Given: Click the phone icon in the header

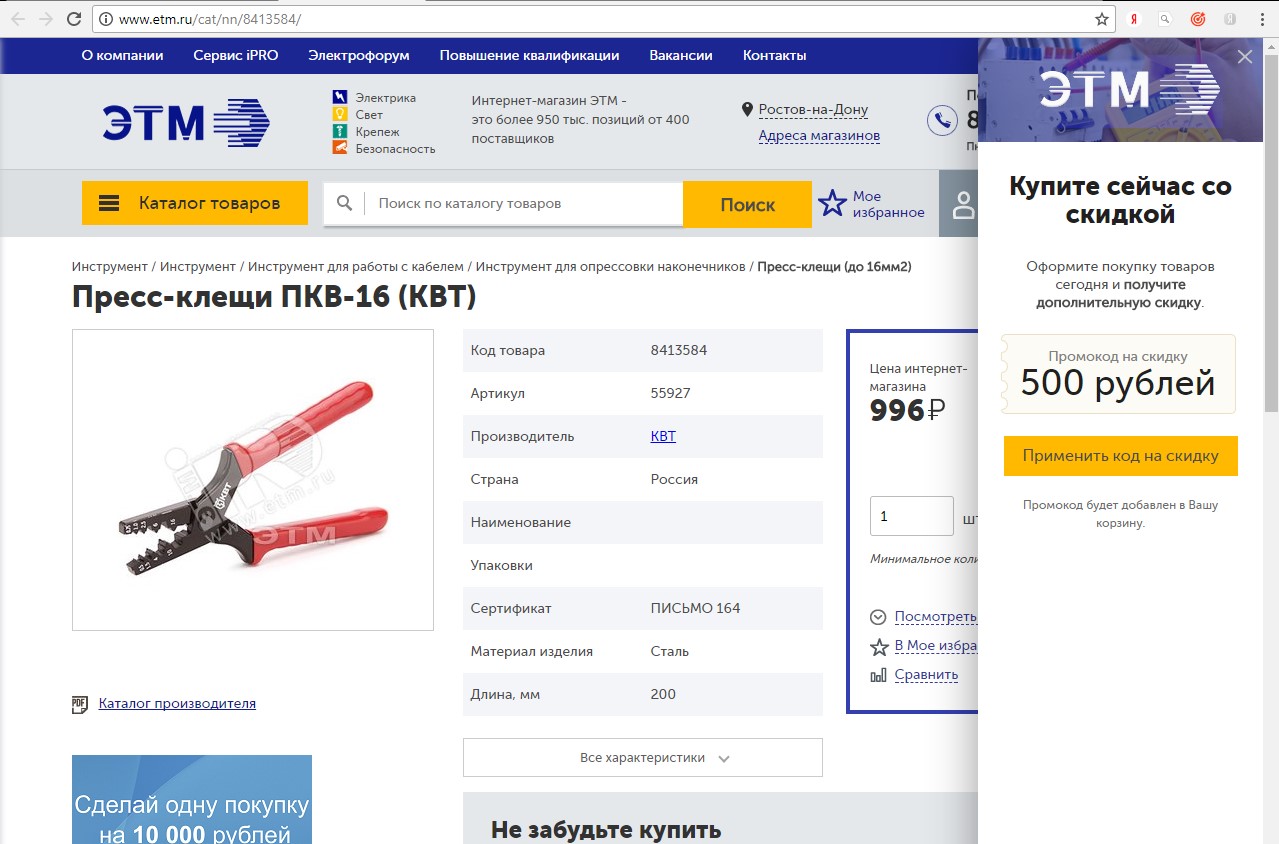Looking at the screenshot, I should (942, 121).
